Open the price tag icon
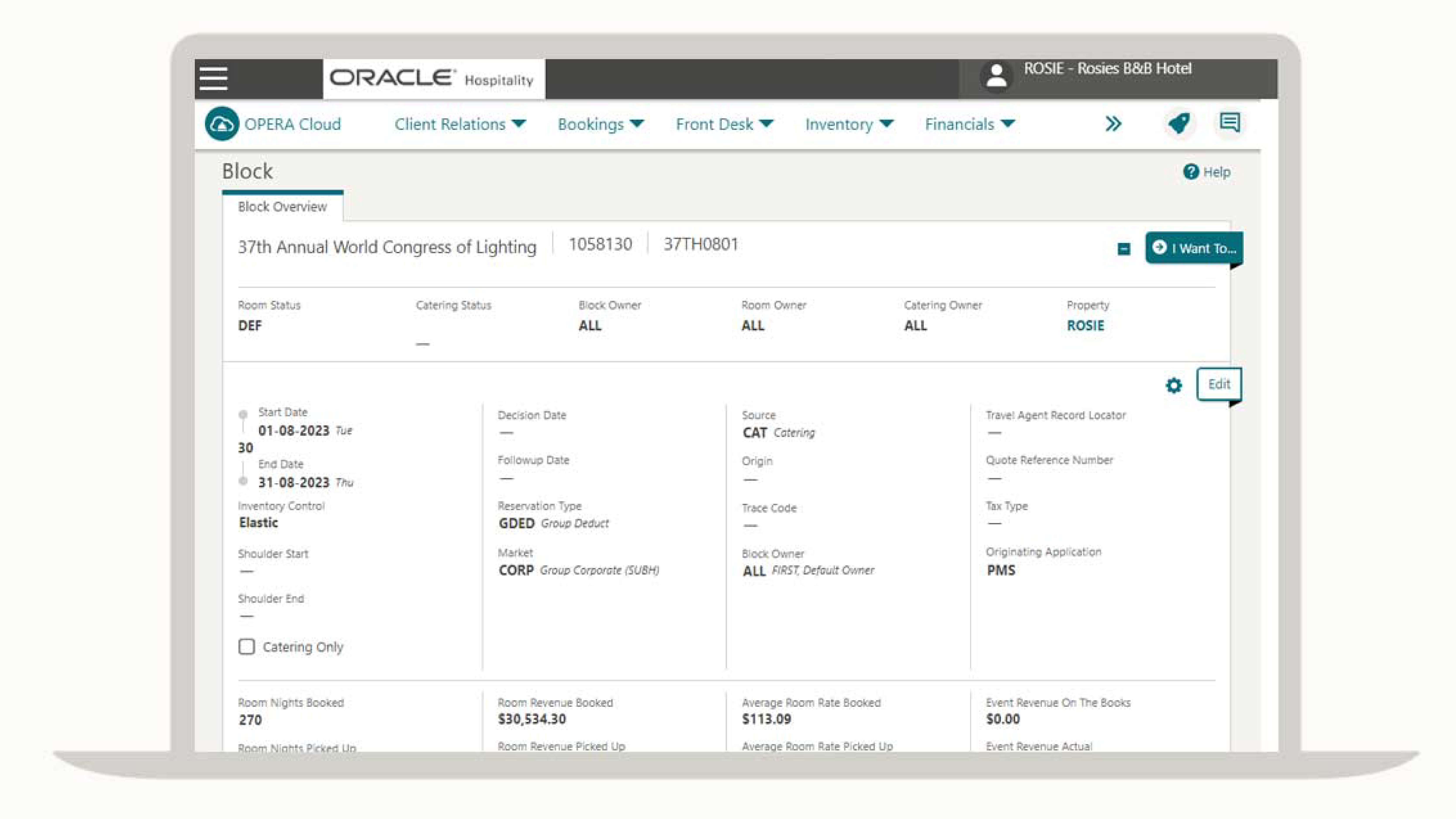 pyautogui.click(x=1178, y=123)
